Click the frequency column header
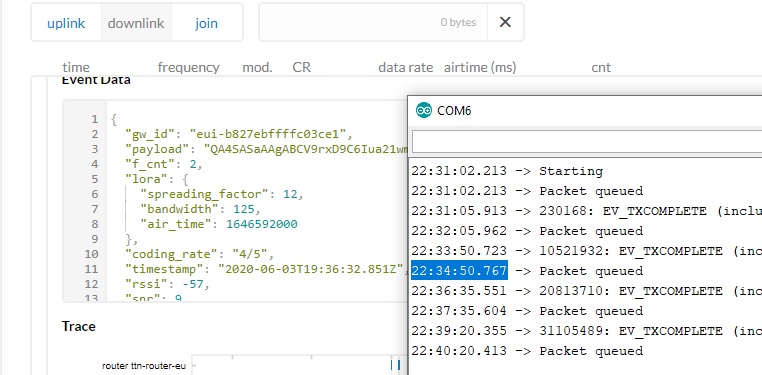 click(x=189, y=68)
